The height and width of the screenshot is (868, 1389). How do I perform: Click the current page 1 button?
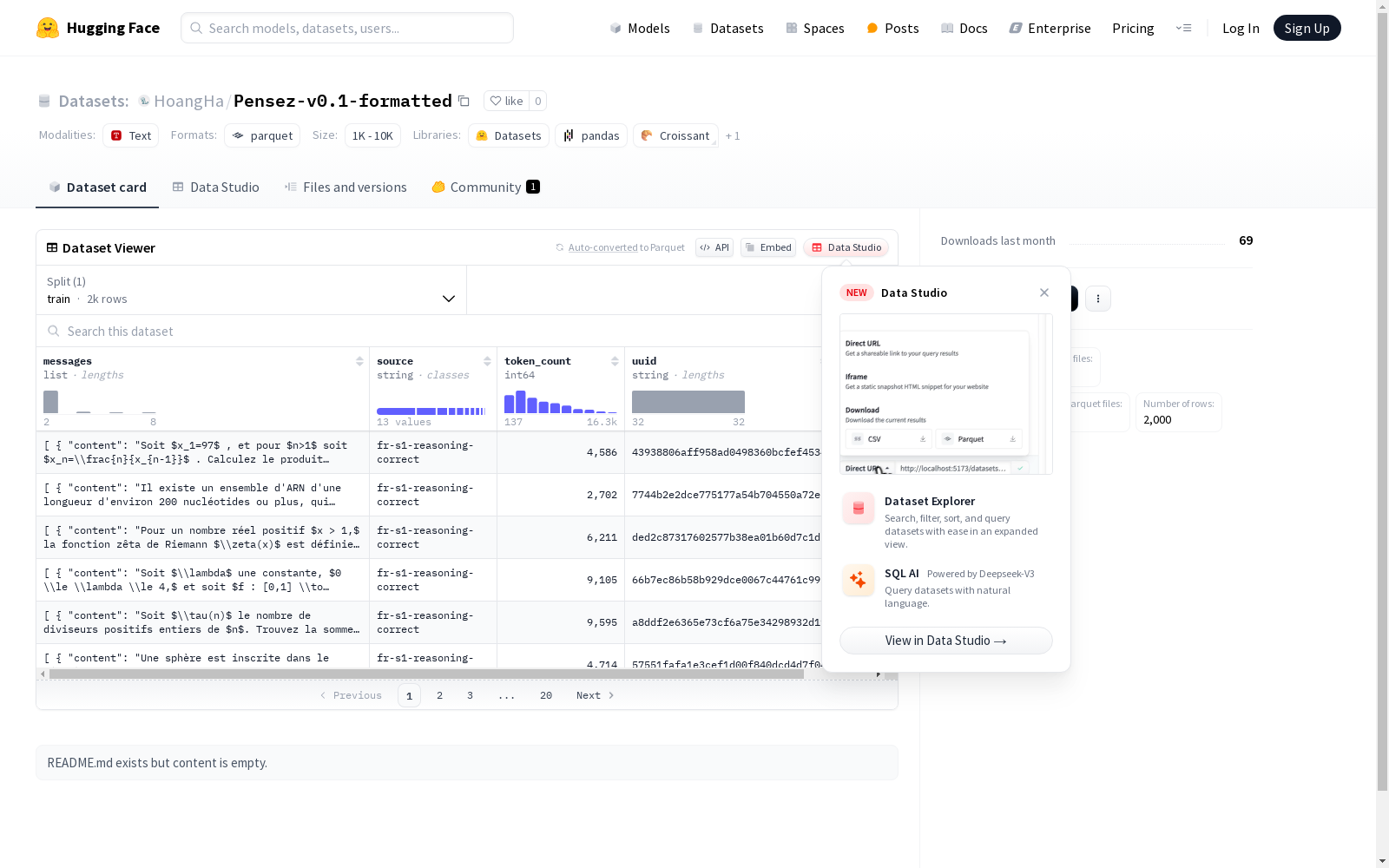pyautogui.click(x=409, y=695)
